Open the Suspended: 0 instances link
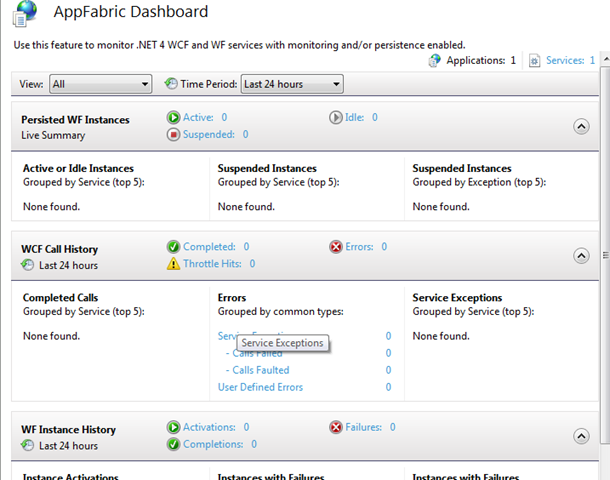The width and height of the screenshot is (610, 480). click(216, 134)
